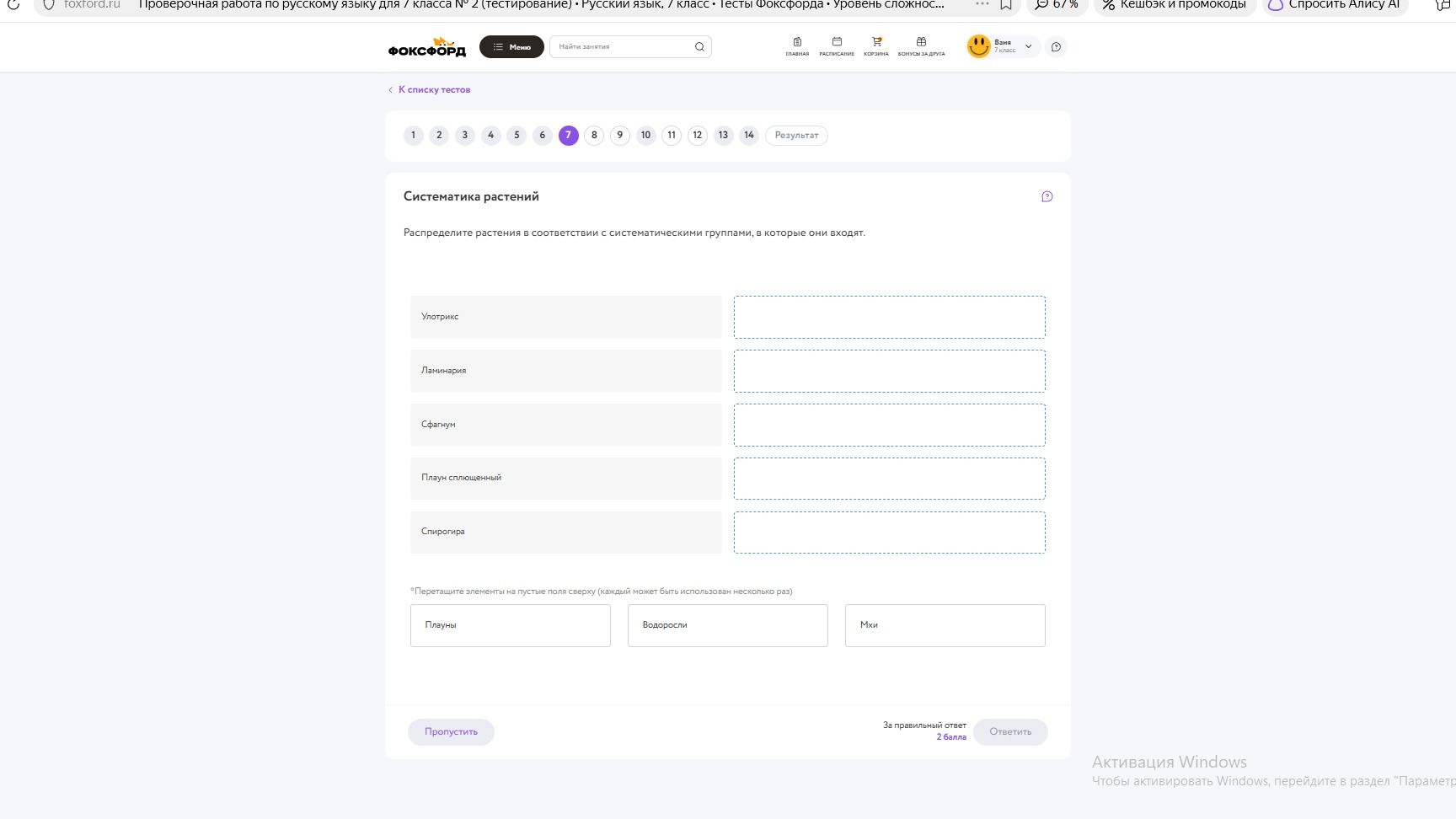The height and width of the screenshot is (819, 1456).
Task: Click the browser bookmark icon
Action: click(x=1006, y=4)
